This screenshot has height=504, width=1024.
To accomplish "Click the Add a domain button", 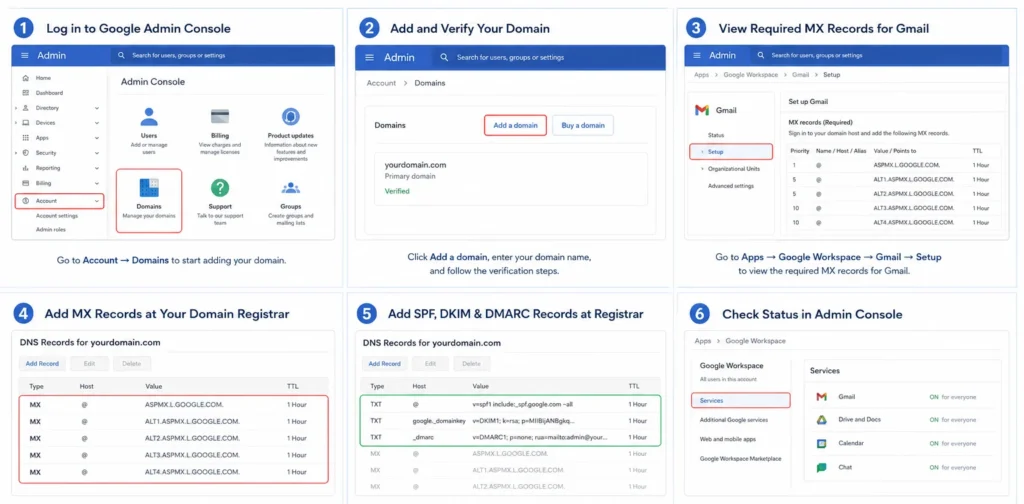I will pyautogui.click(x=515, y=125).
